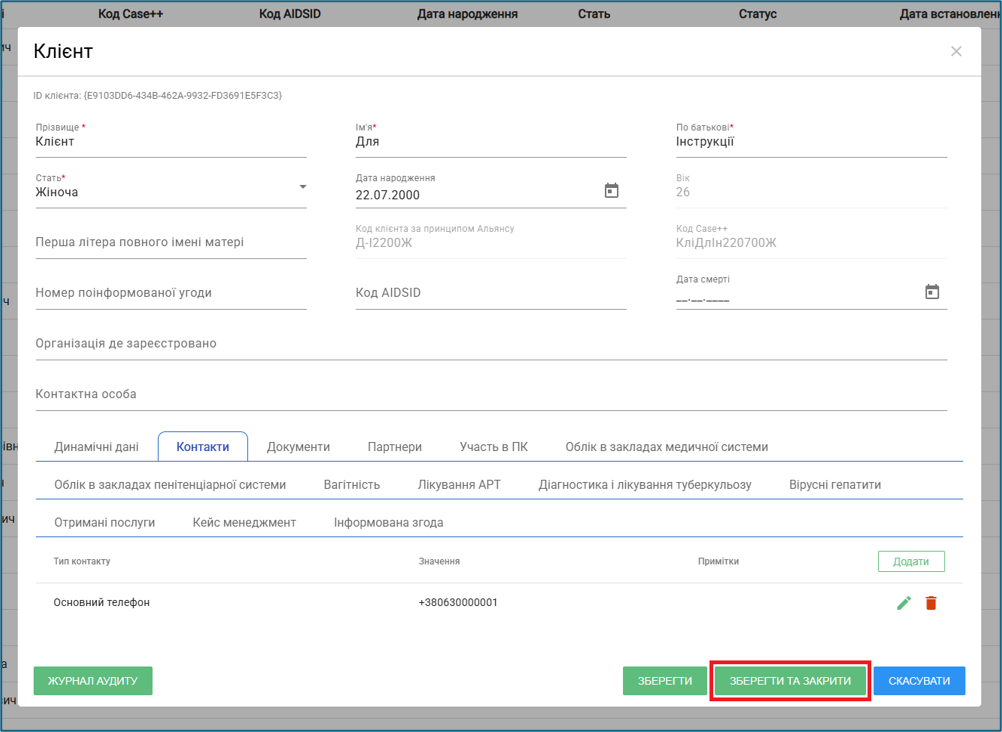This screenshot has height=732, width=1002.
Task: Select the Контакти tab
Action: [x=203, y=447]
